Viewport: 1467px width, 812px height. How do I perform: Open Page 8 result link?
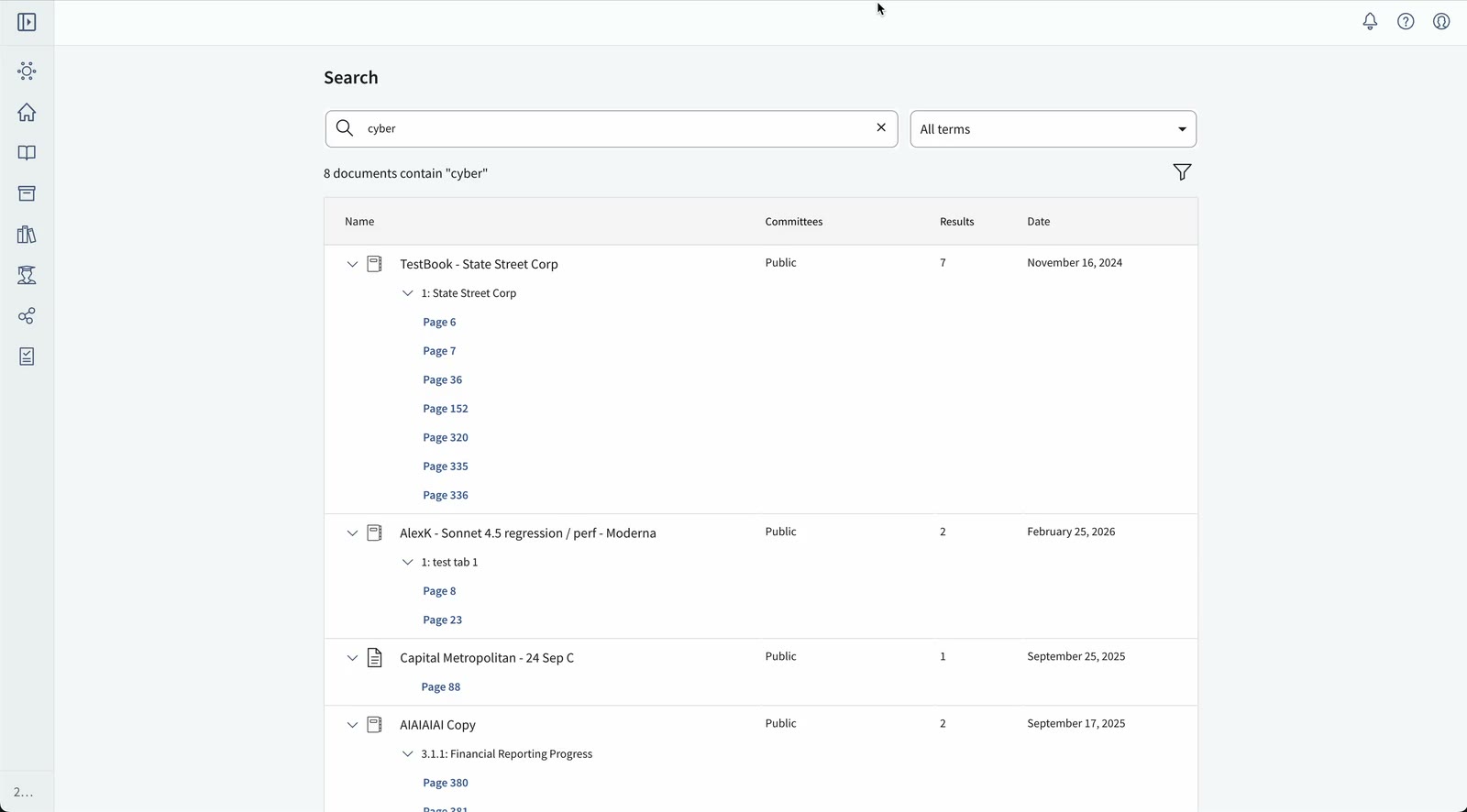pos(439,591)
